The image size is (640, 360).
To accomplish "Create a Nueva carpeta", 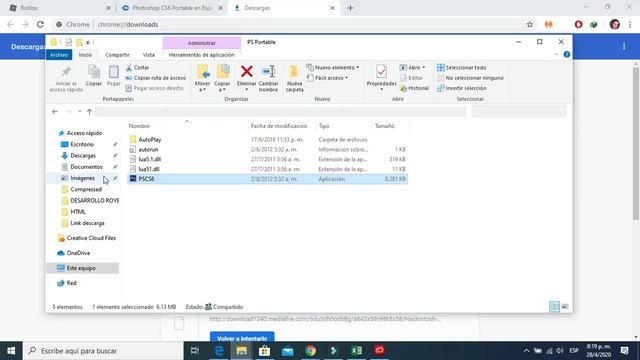I will click(x=294, y=78).
